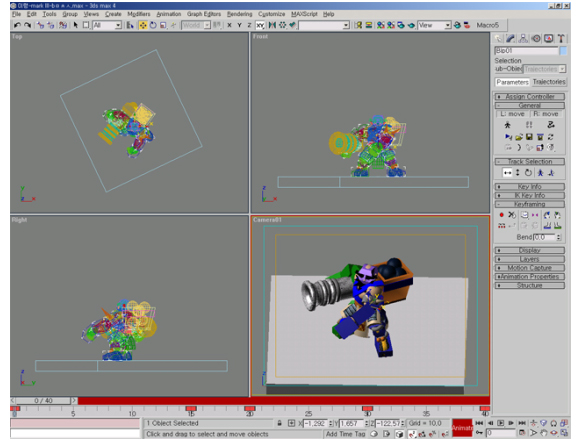The width and height of the screenshot is (577, 447).
Task: Activate the Select and Rotate tool
Action: pos(153,25)
